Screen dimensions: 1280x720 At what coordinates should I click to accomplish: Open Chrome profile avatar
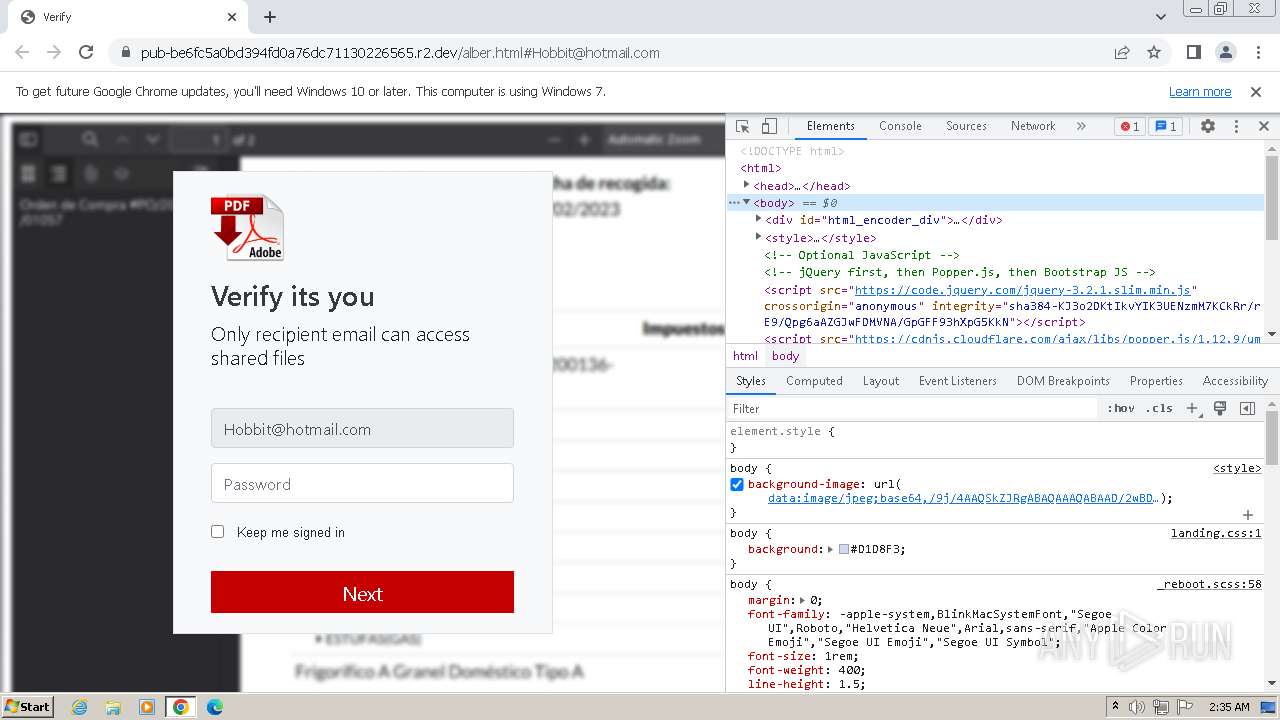(1225, 52)
